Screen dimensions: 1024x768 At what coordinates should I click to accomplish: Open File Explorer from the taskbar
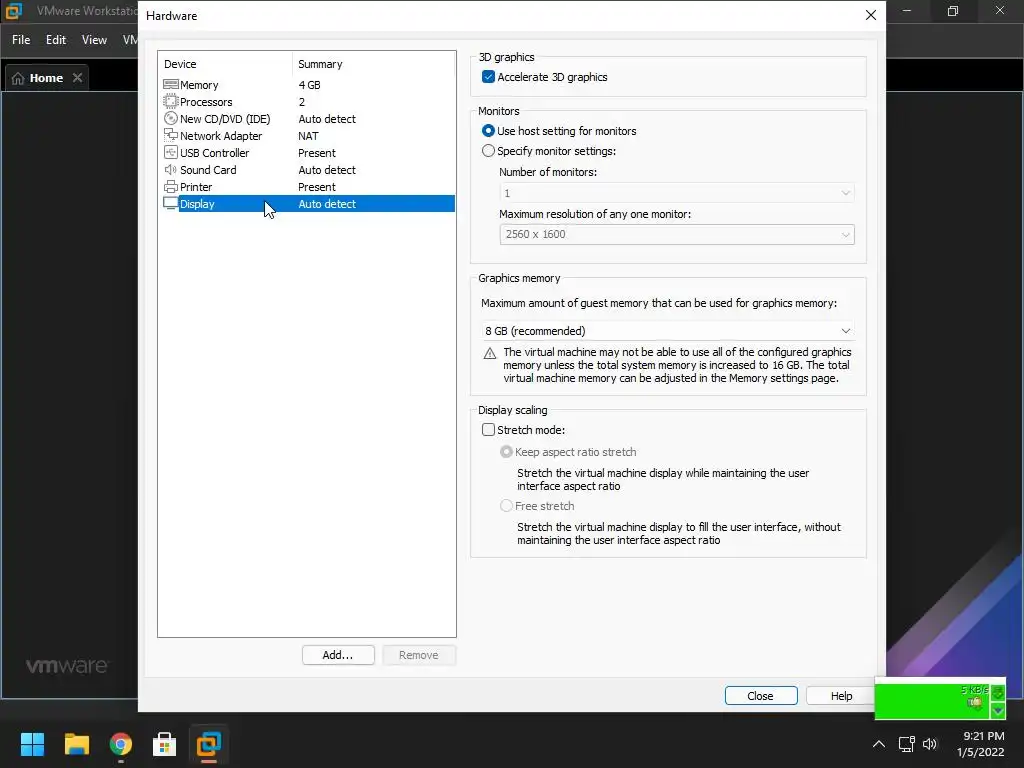(76, 744)
